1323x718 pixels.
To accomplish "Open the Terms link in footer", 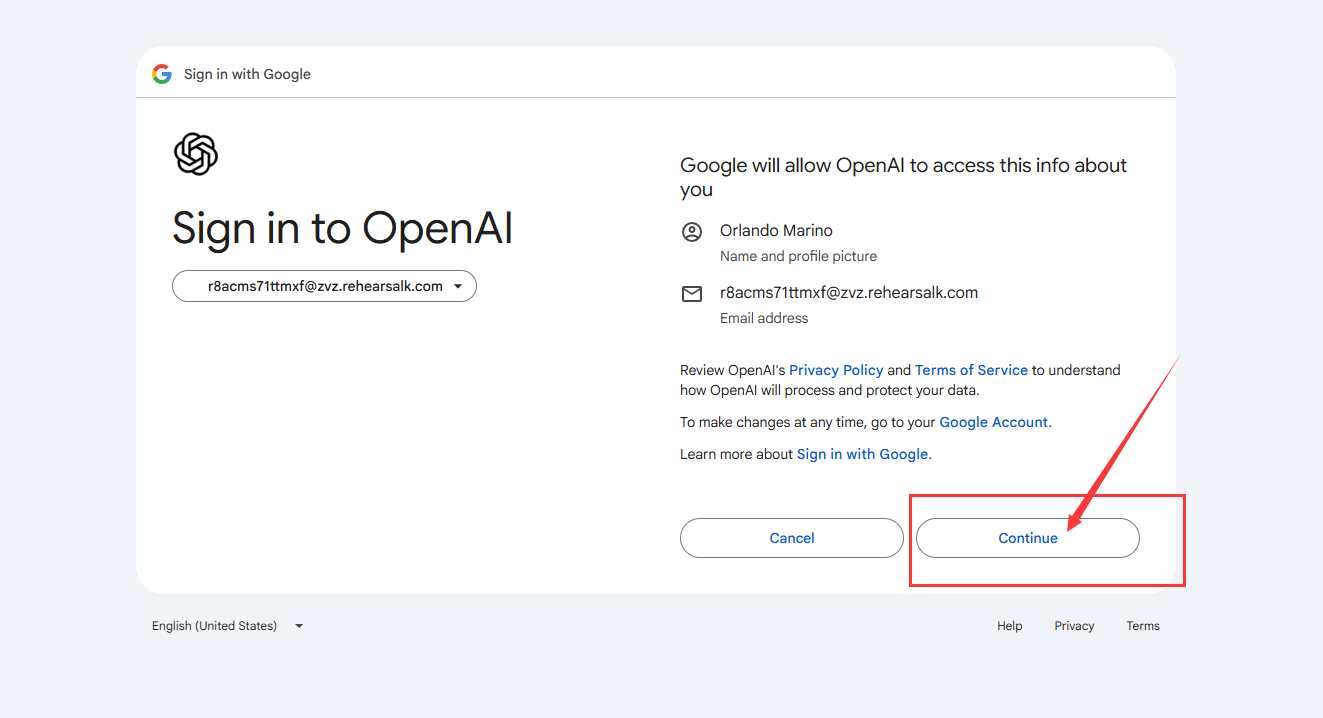I will click(1143, 626).
